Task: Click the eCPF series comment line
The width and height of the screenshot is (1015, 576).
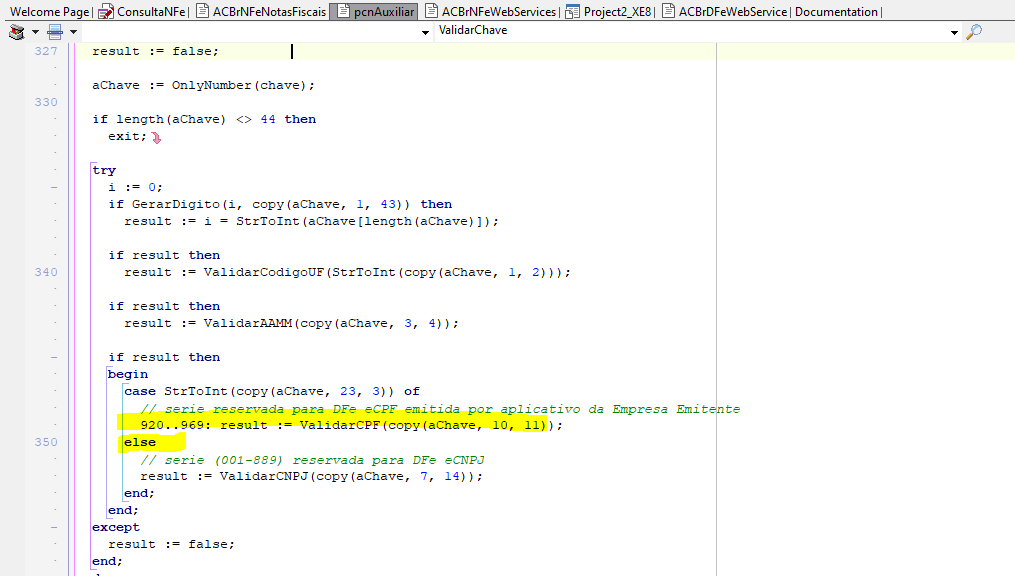Action: pos(440,409)
